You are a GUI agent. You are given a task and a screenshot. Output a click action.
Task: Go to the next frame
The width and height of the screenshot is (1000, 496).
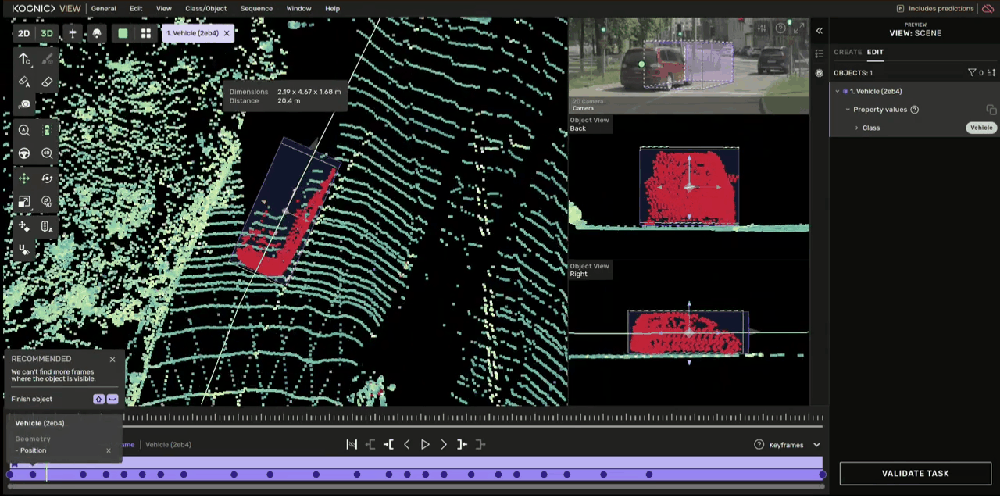click(444, 444)
